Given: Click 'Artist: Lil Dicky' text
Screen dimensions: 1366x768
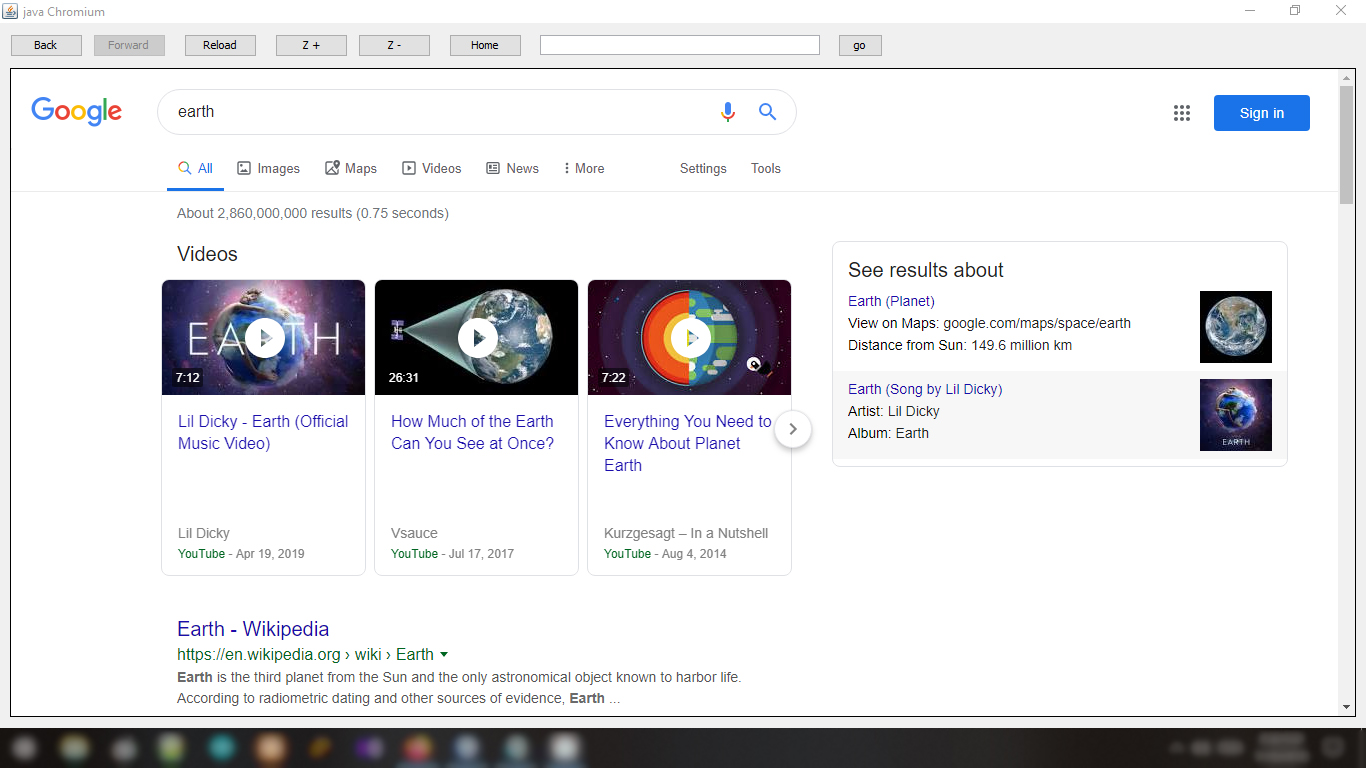Looking at the screenshot, I should pyautogui.click(x=894, y=411).
